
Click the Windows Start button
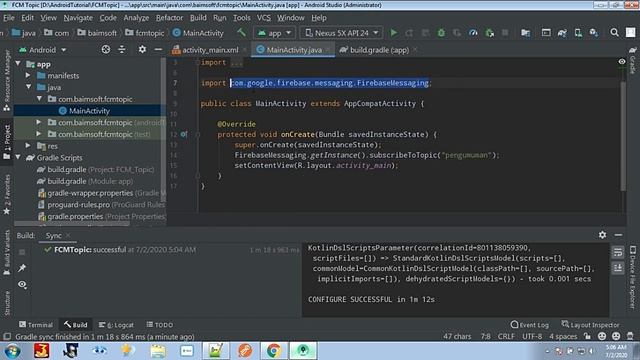pos(13,351)
